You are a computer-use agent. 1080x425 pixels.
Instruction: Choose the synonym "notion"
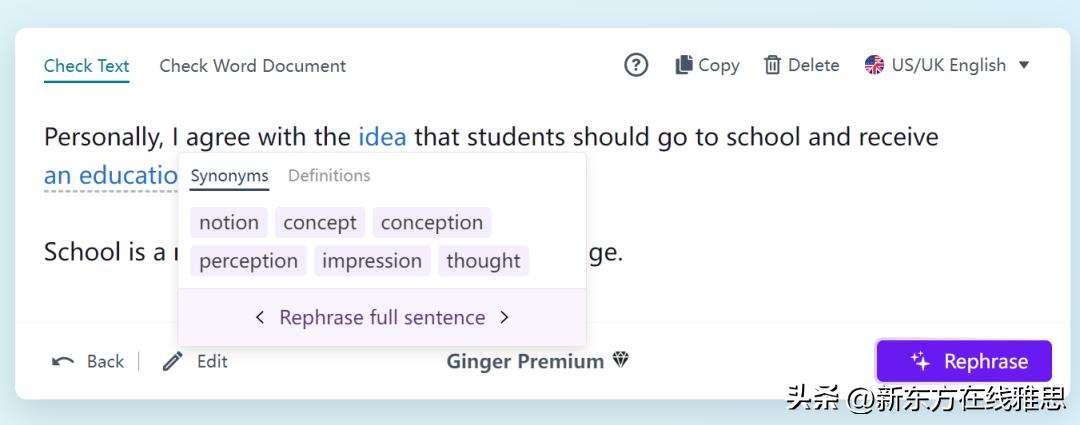229,222
